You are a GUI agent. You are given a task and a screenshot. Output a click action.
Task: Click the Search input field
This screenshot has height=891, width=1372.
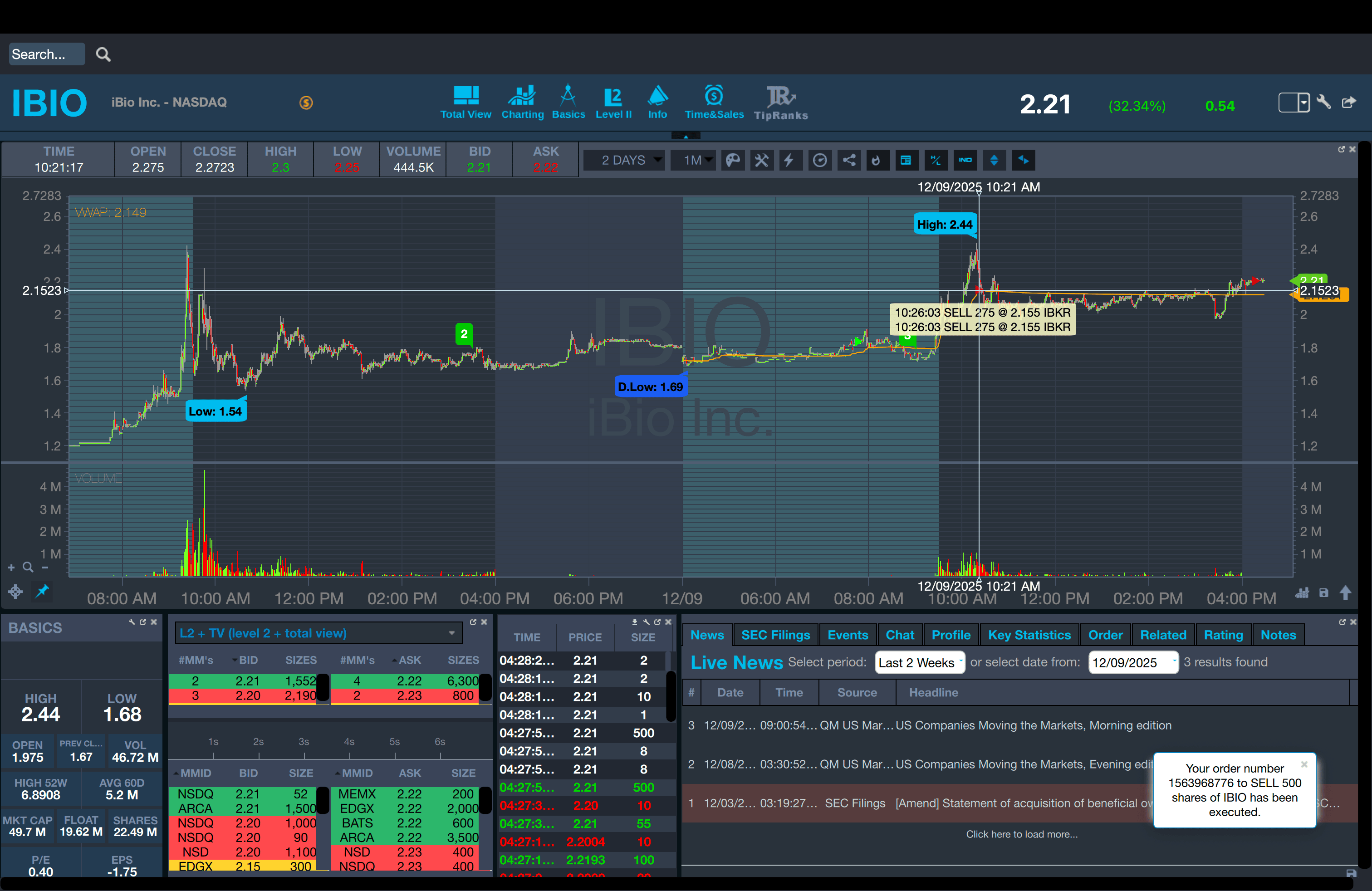click(46, 54)
